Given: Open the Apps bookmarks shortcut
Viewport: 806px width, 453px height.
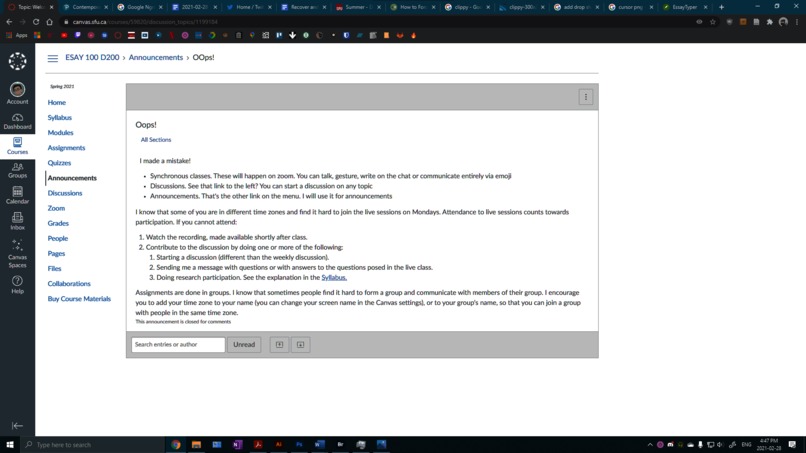Looking at the screenshot, I should [17, 35].
